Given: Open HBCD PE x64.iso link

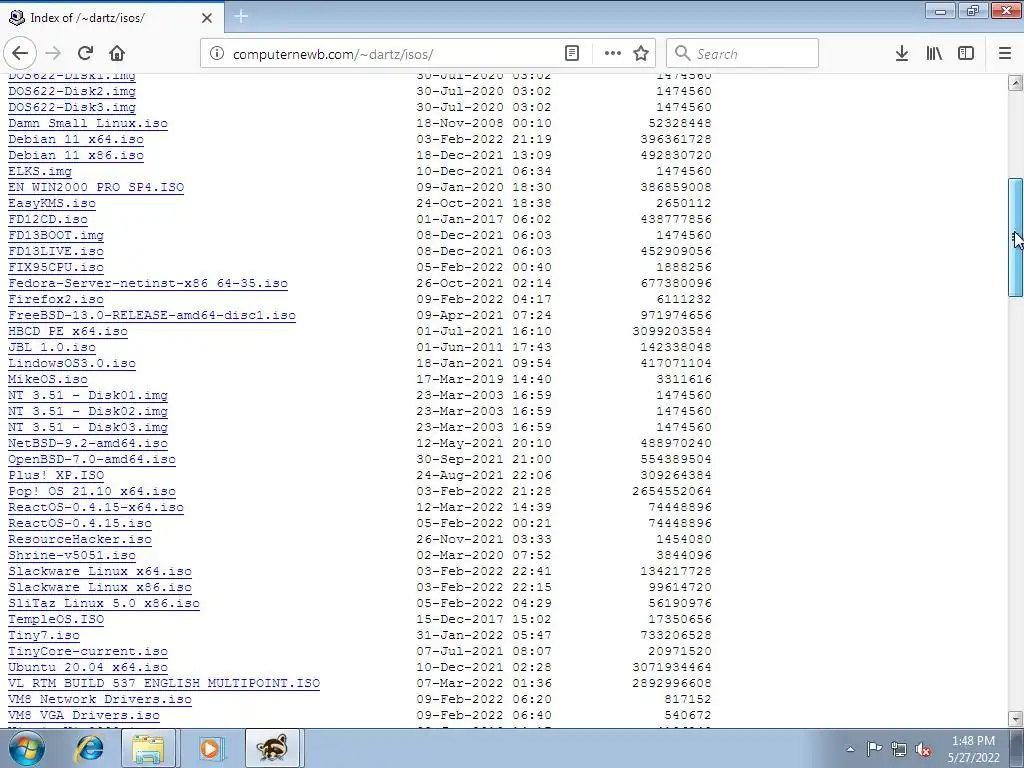Looking at the screenshot, I should (68, 331).
